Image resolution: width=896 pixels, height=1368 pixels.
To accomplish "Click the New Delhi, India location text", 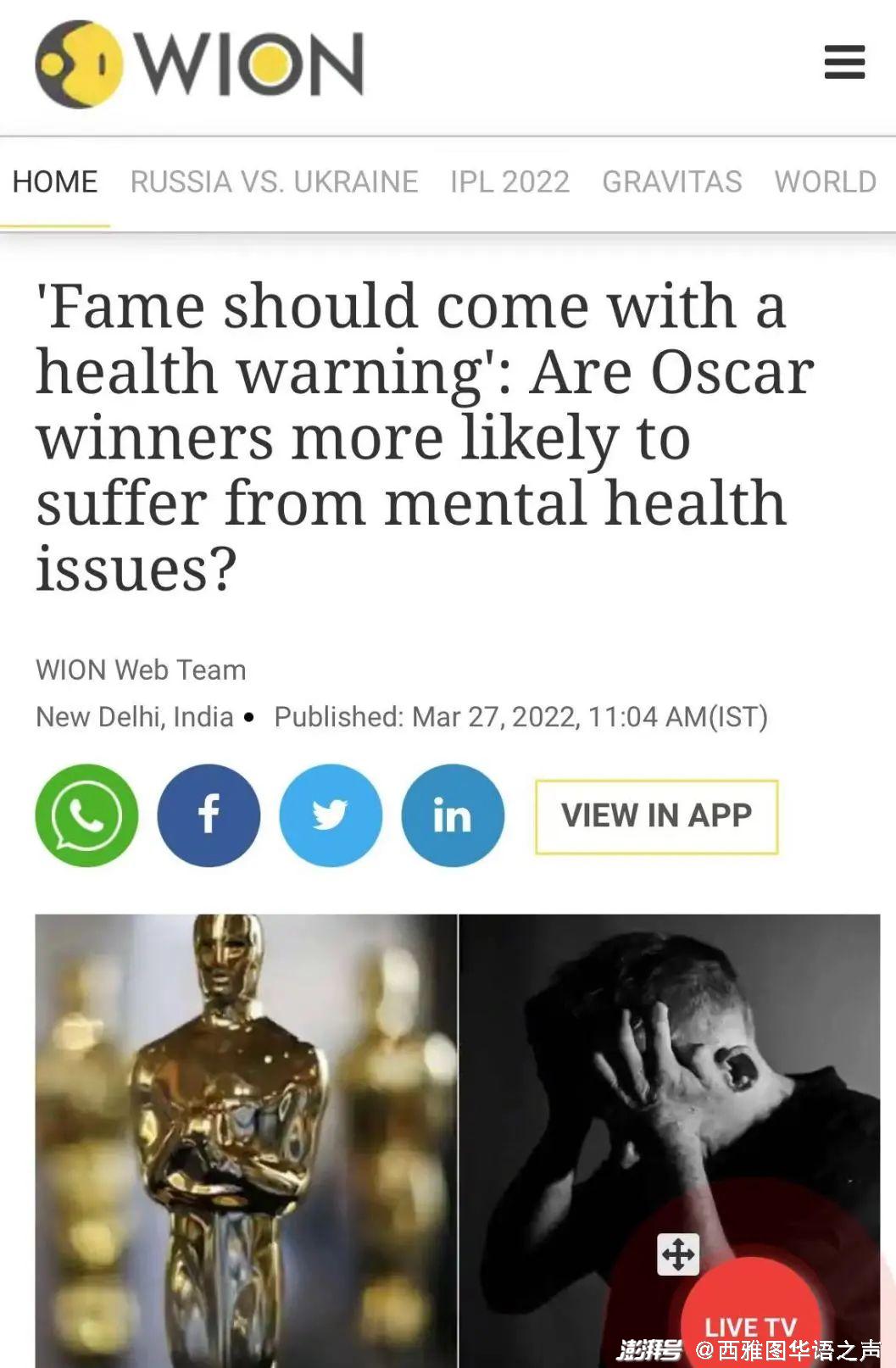I will (x=134, y=717).
